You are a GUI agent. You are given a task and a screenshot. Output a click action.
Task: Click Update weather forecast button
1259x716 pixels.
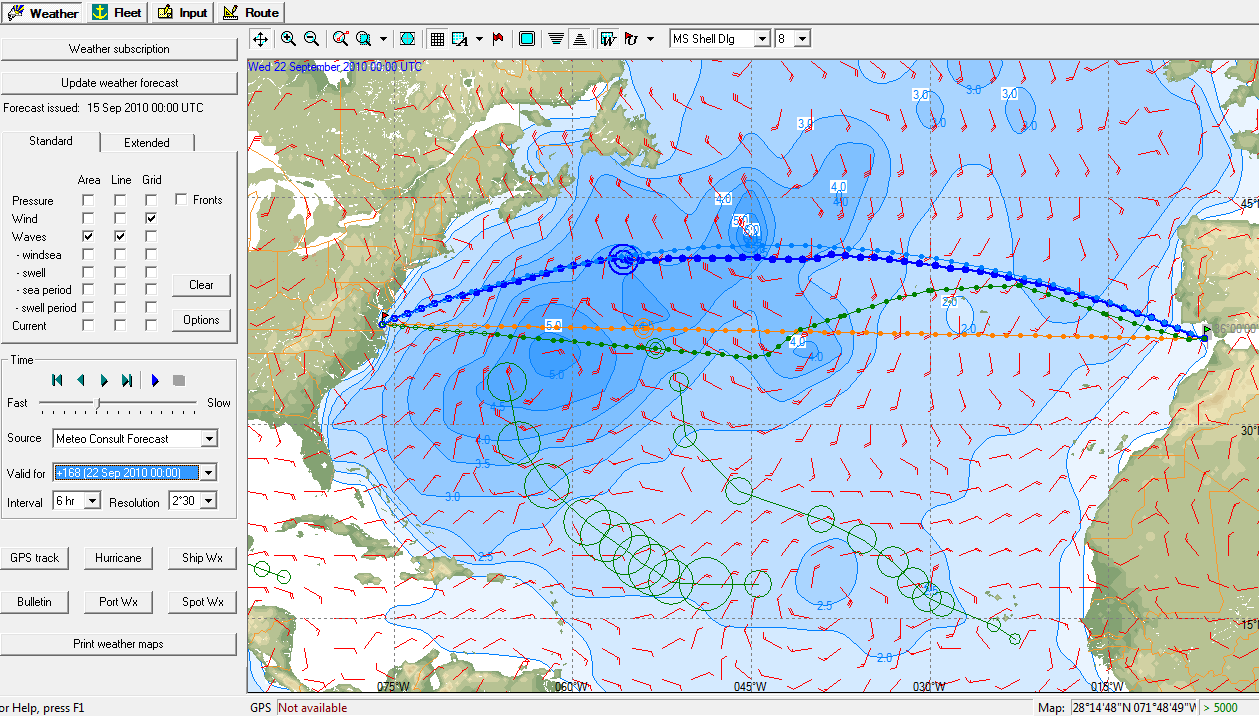(119, 83)
